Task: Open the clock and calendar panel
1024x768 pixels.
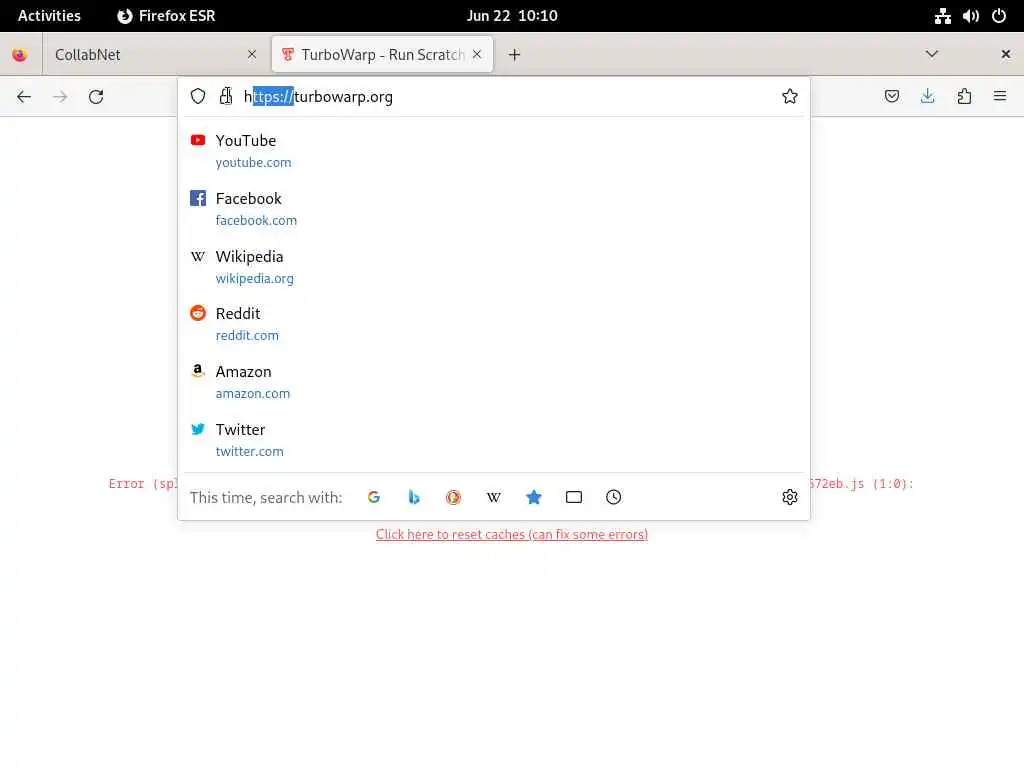Action: coord(512,16)
